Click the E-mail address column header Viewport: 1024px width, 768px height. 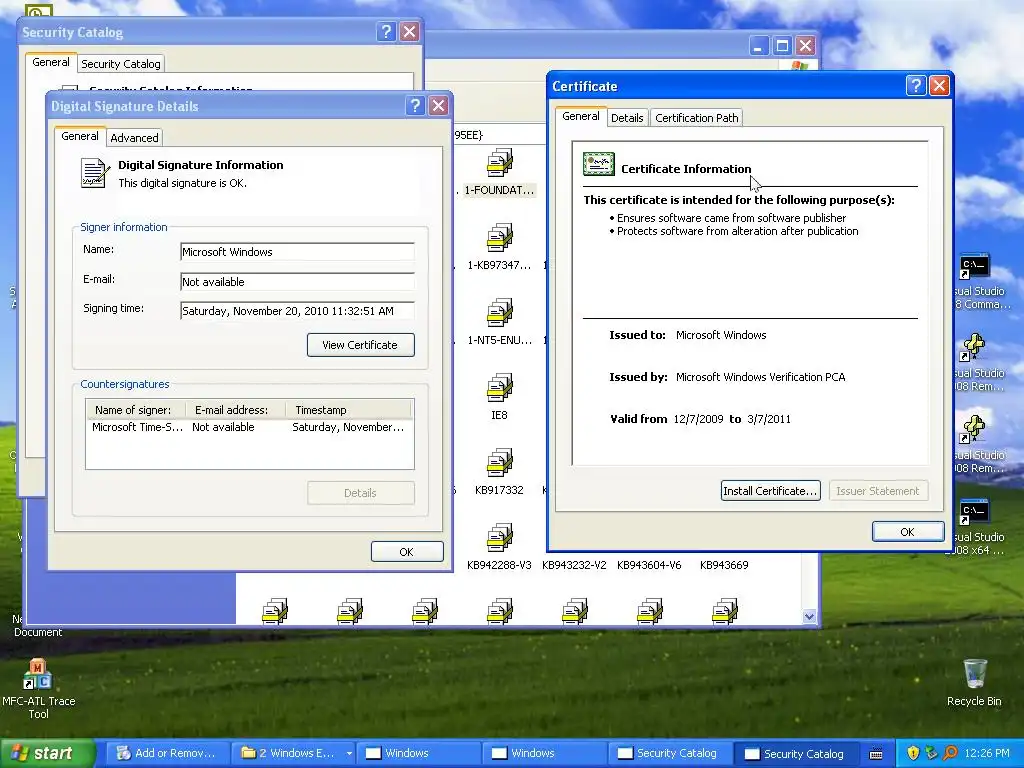tap(235, 410)
